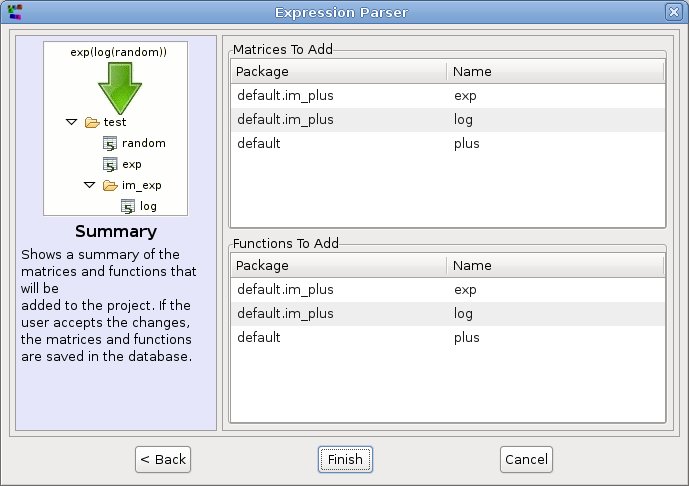Click the im_exp folder icon
This screenshot has height=486, width=689.
pos(110,186)
